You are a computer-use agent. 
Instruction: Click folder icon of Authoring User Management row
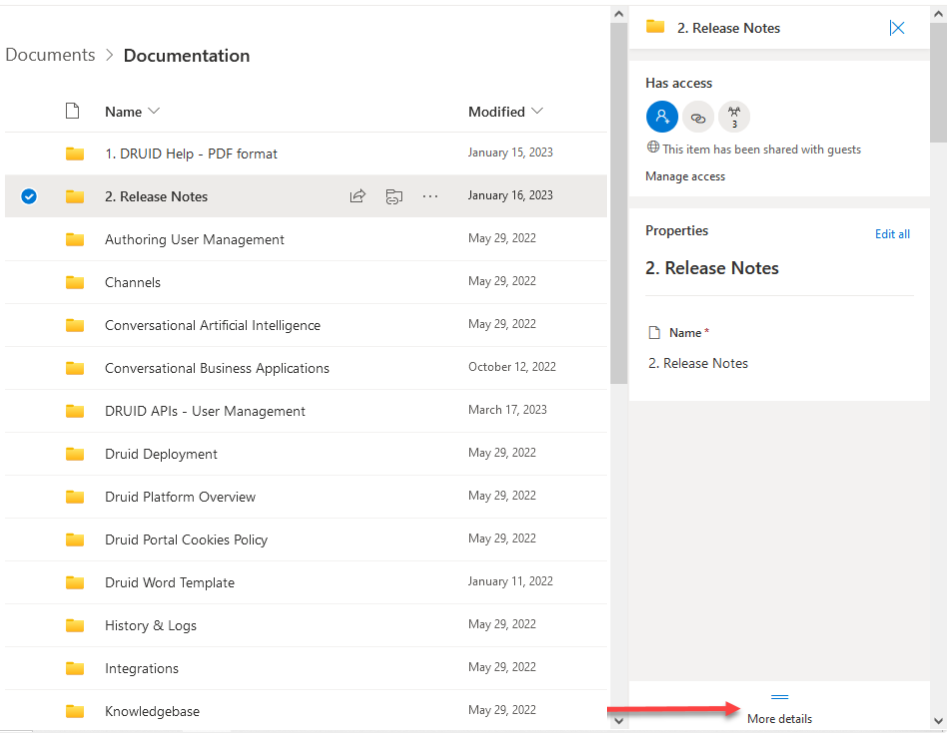click(75, 239)
